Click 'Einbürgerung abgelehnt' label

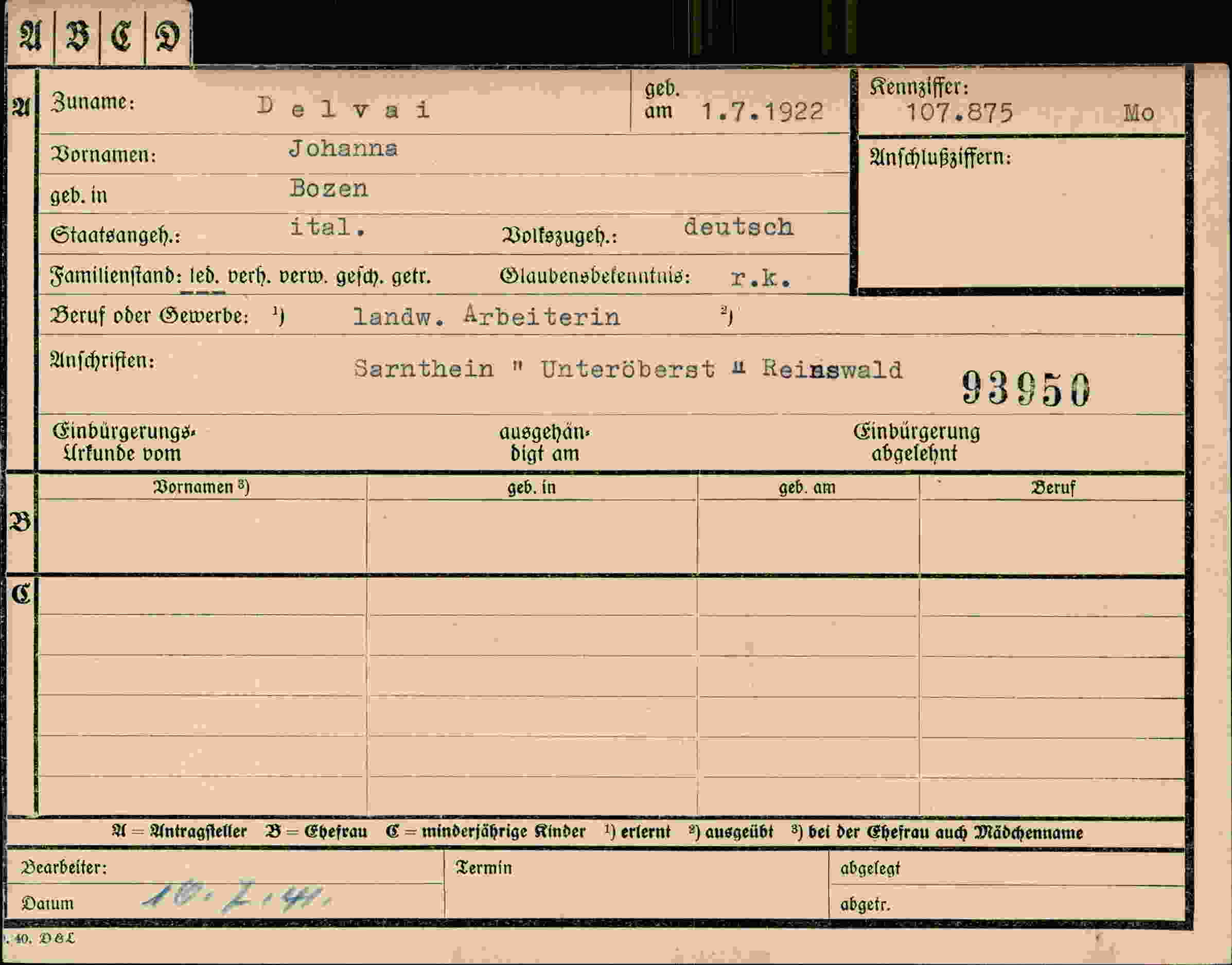[x=916, y=442]
